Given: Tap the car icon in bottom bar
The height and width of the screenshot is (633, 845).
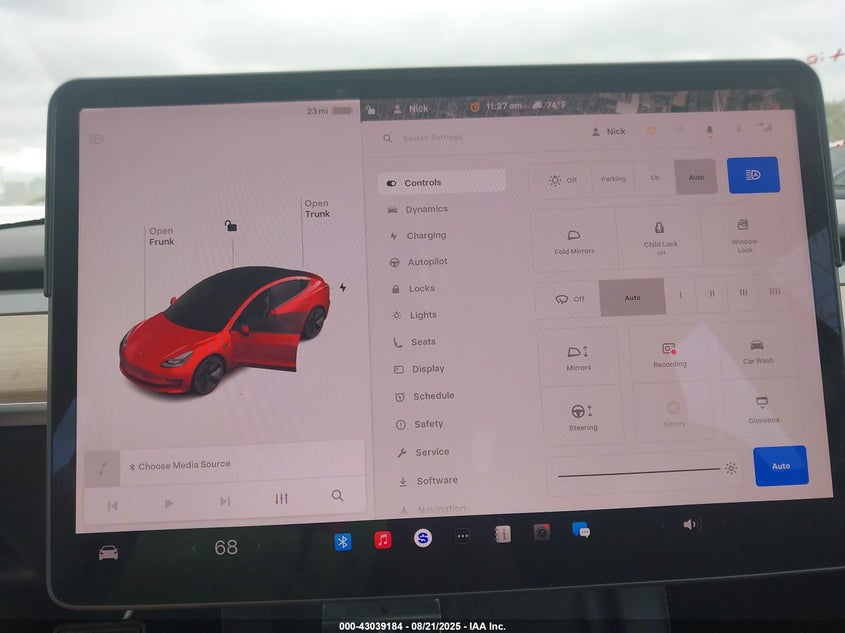Looking at the screenshot, I should pos(108,552).
